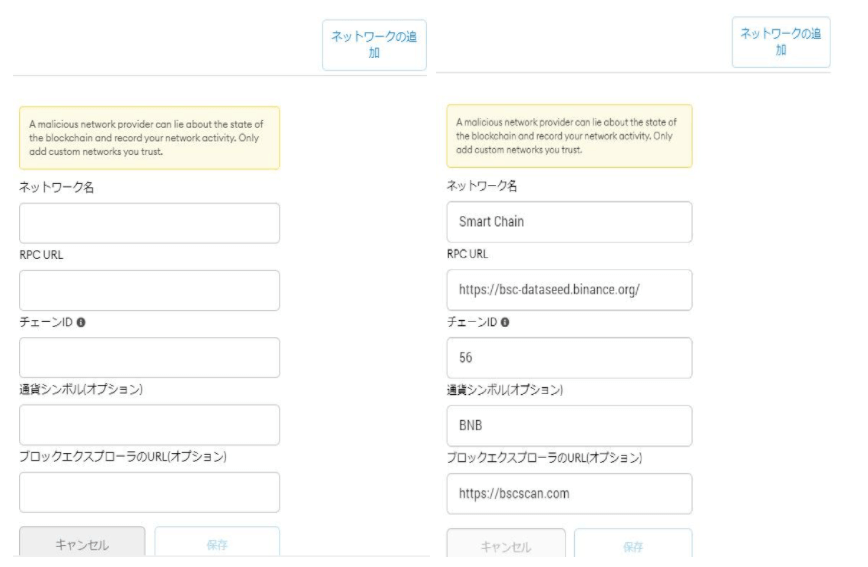Click the チェーンID info icon above the 56 field
This screenshot has width=868, height=567.
click(506, 322)
